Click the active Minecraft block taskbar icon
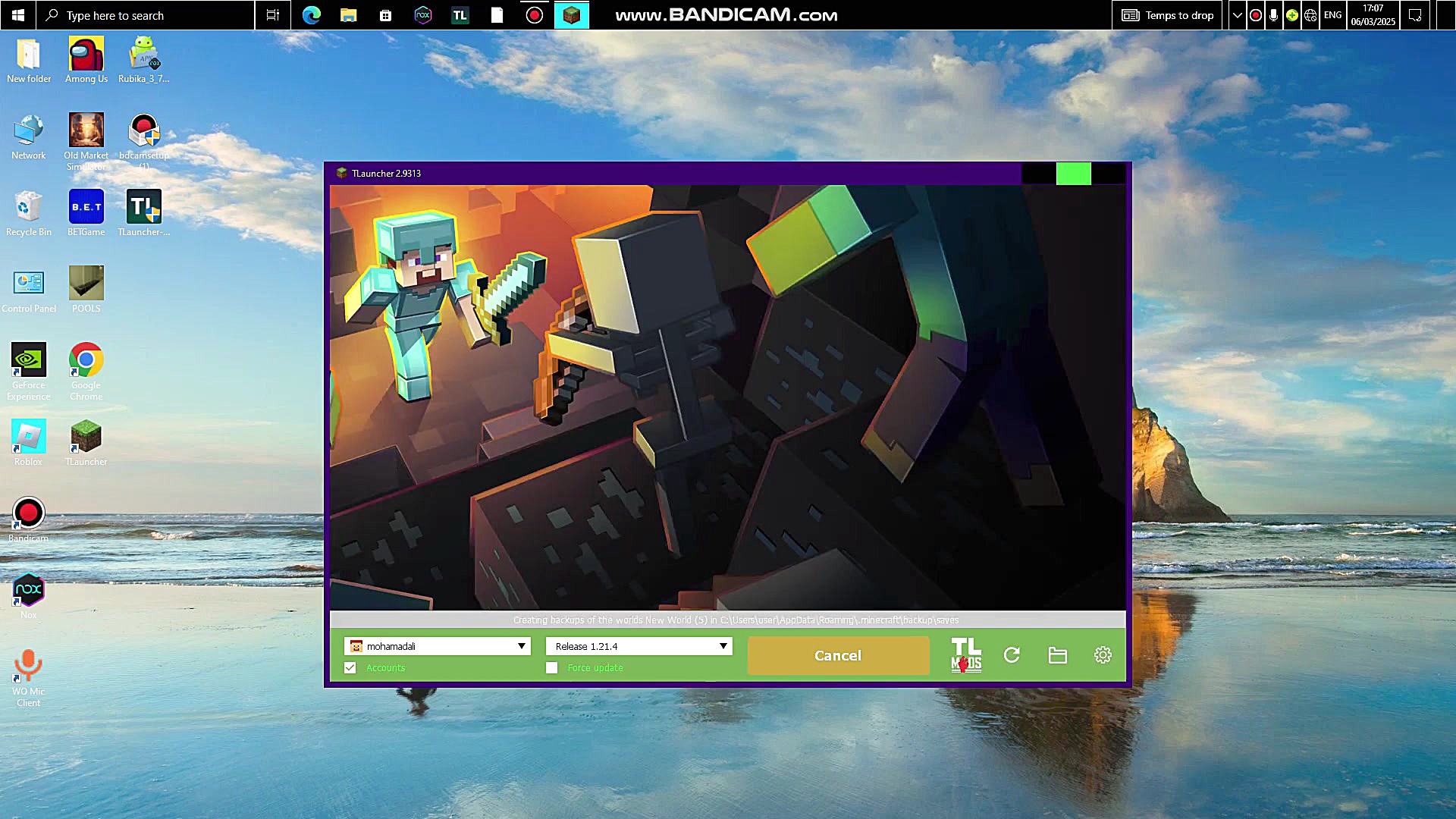This screenshot has height=819, width=1456. point(572,15)
